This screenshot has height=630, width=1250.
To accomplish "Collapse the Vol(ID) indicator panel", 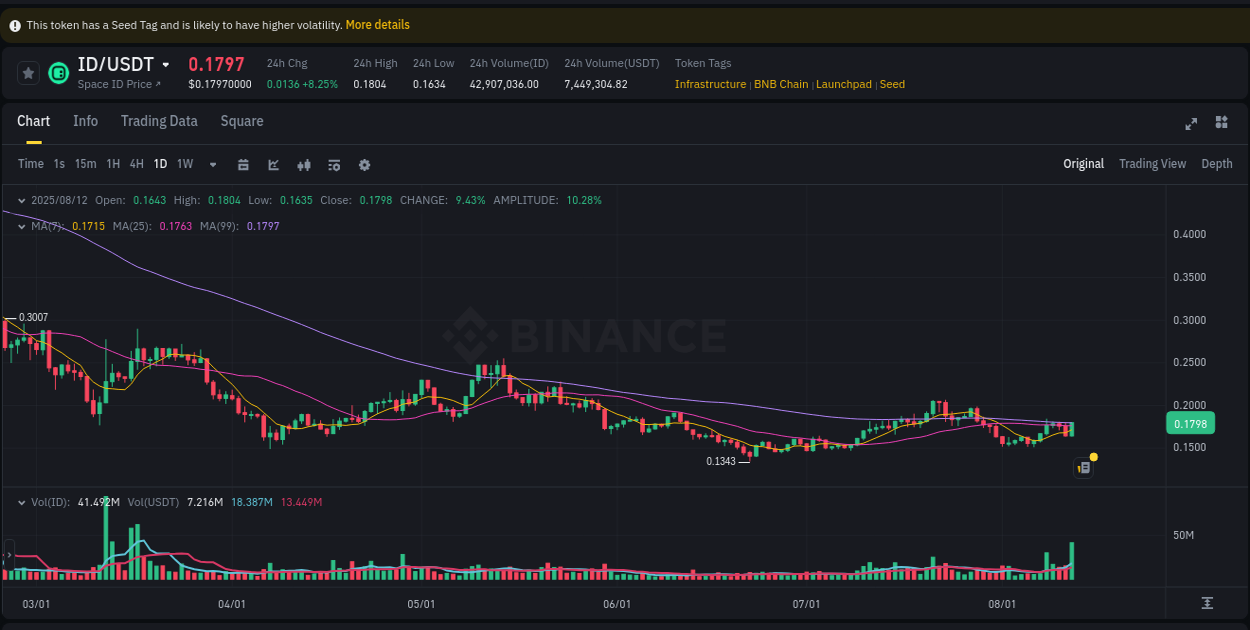I will (x=20, y=502).
